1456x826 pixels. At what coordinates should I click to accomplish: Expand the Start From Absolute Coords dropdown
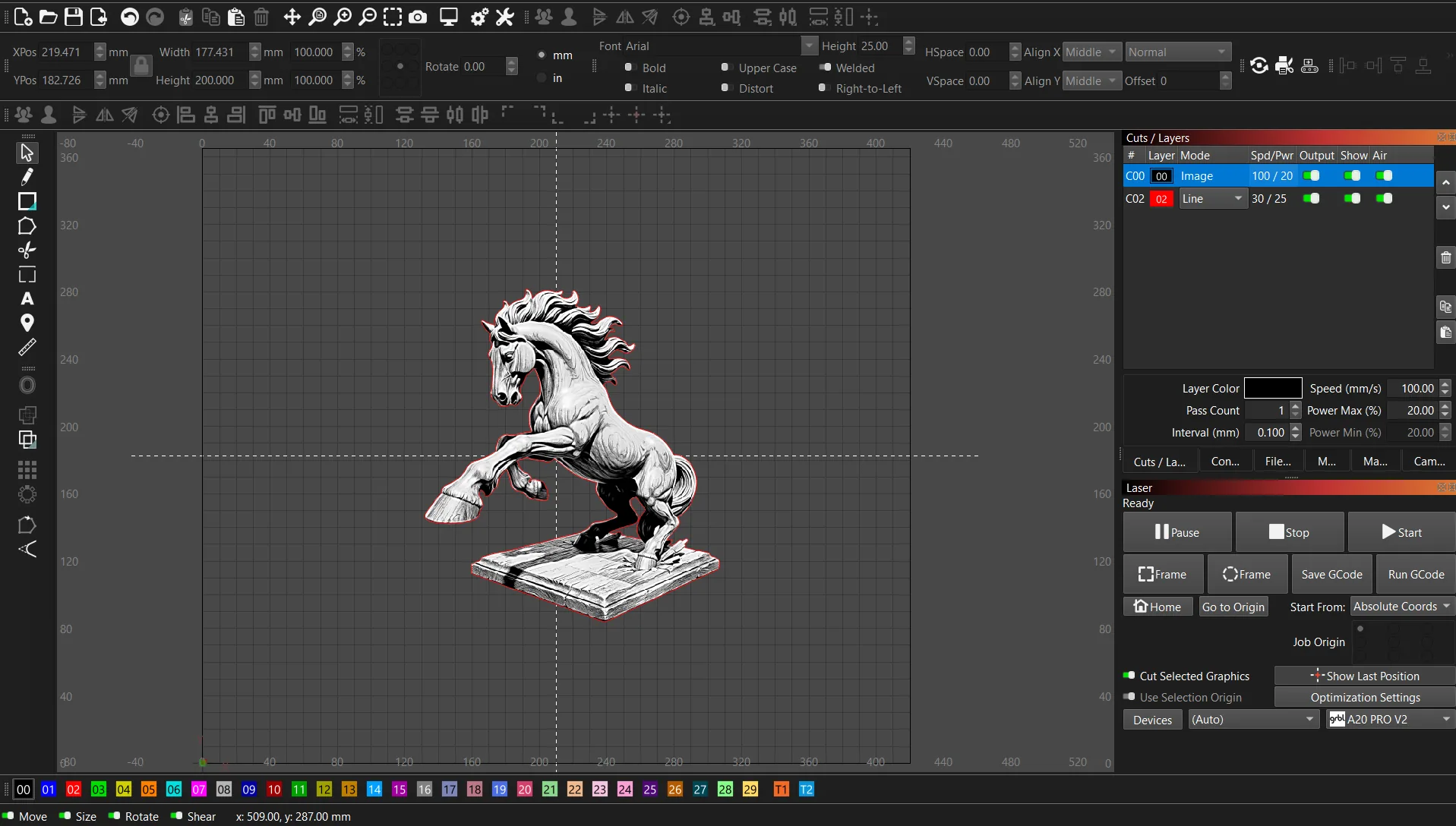point(1402,607)
